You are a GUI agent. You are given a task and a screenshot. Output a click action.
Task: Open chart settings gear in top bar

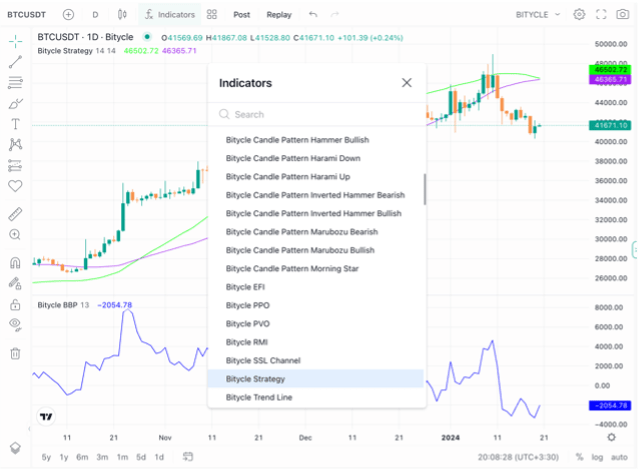(579, 15)
